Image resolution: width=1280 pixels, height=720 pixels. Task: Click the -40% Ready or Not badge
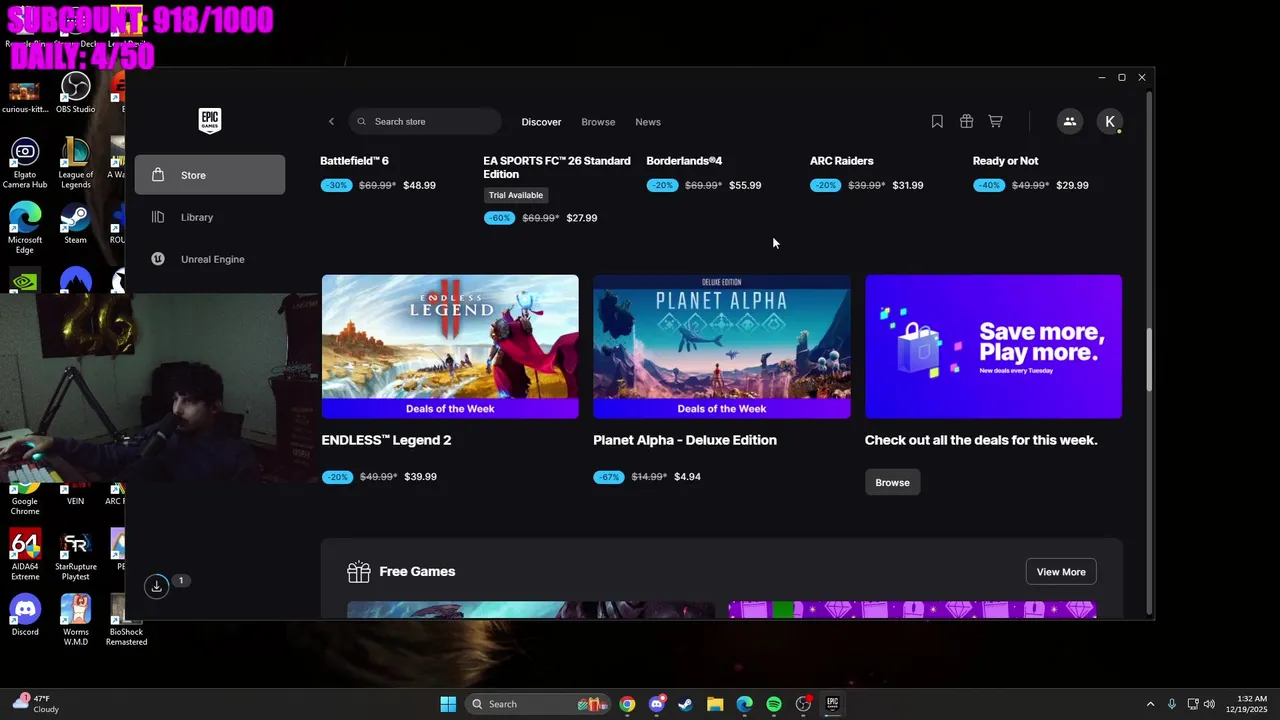989,185
